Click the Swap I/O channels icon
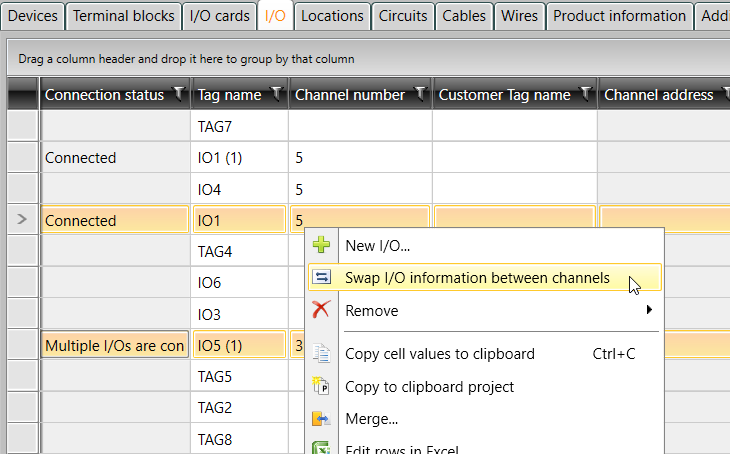The width and height of the screenshot is (730, 454). click(x=321, y=278)
